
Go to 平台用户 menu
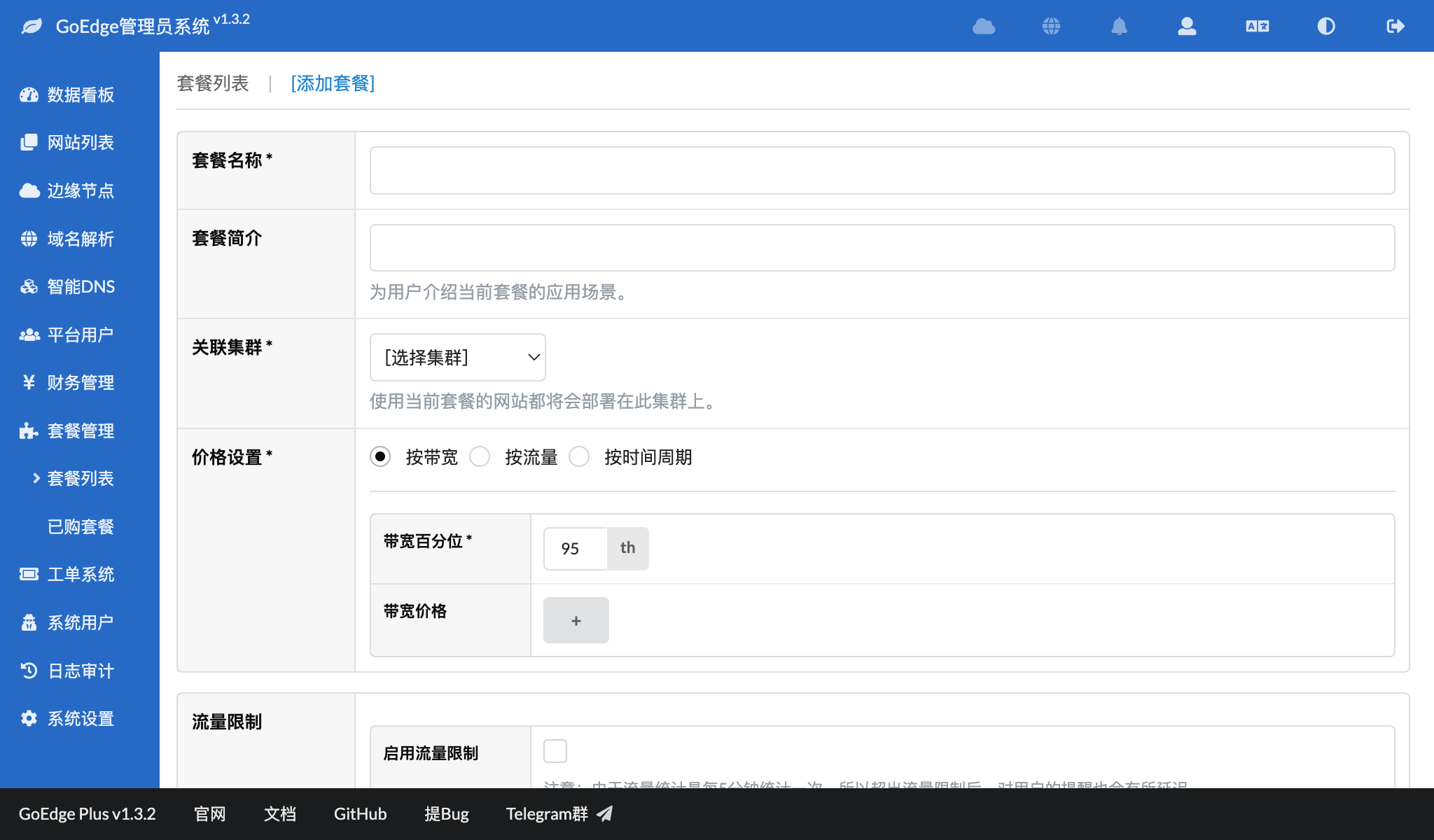pyautogui.click(x=81, y=335)
